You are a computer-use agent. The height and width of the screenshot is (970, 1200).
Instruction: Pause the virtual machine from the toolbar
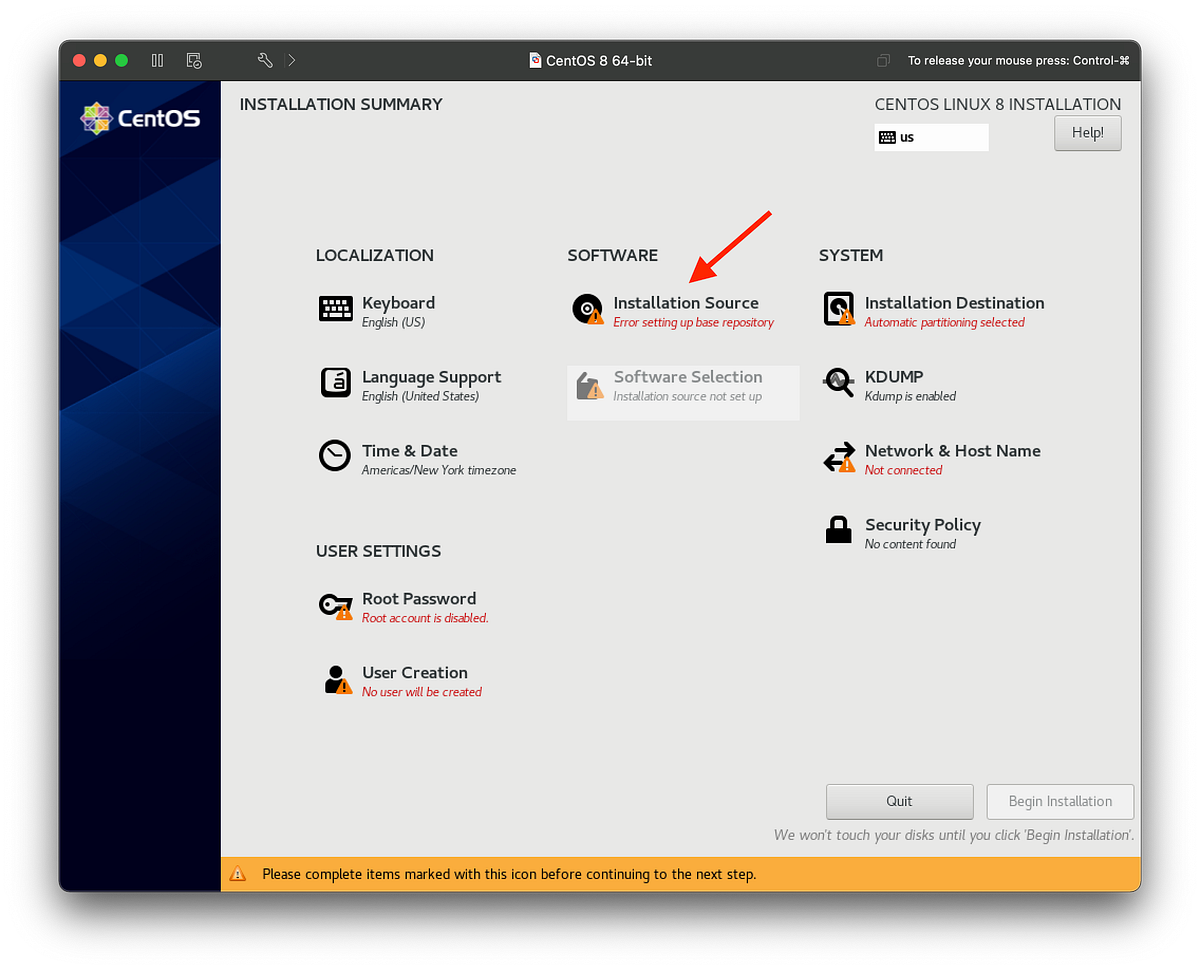pos(157,60)
